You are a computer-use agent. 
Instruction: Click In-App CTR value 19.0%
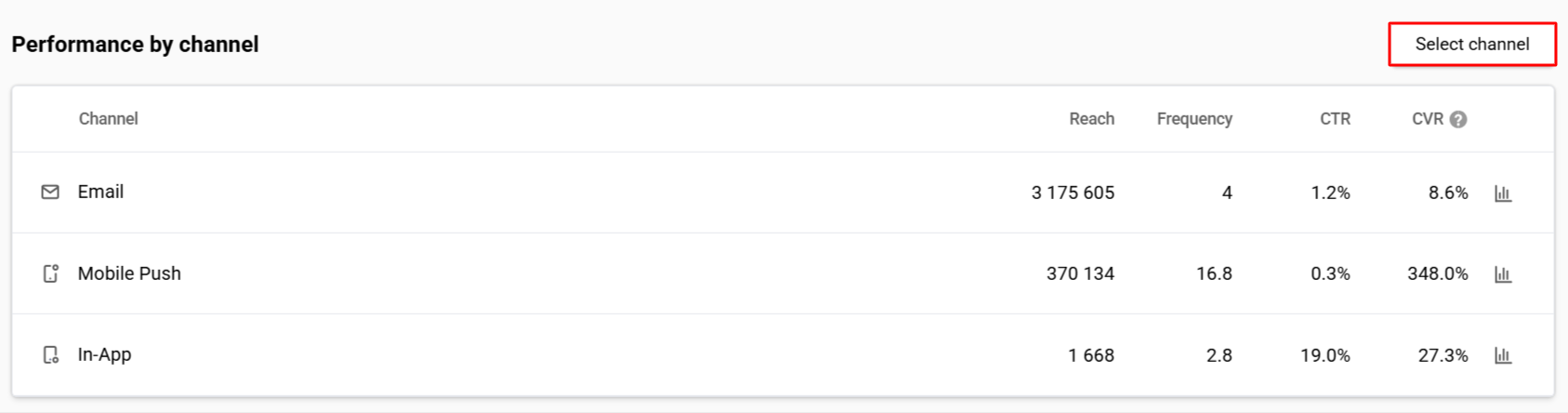[x=1325, y=355]
